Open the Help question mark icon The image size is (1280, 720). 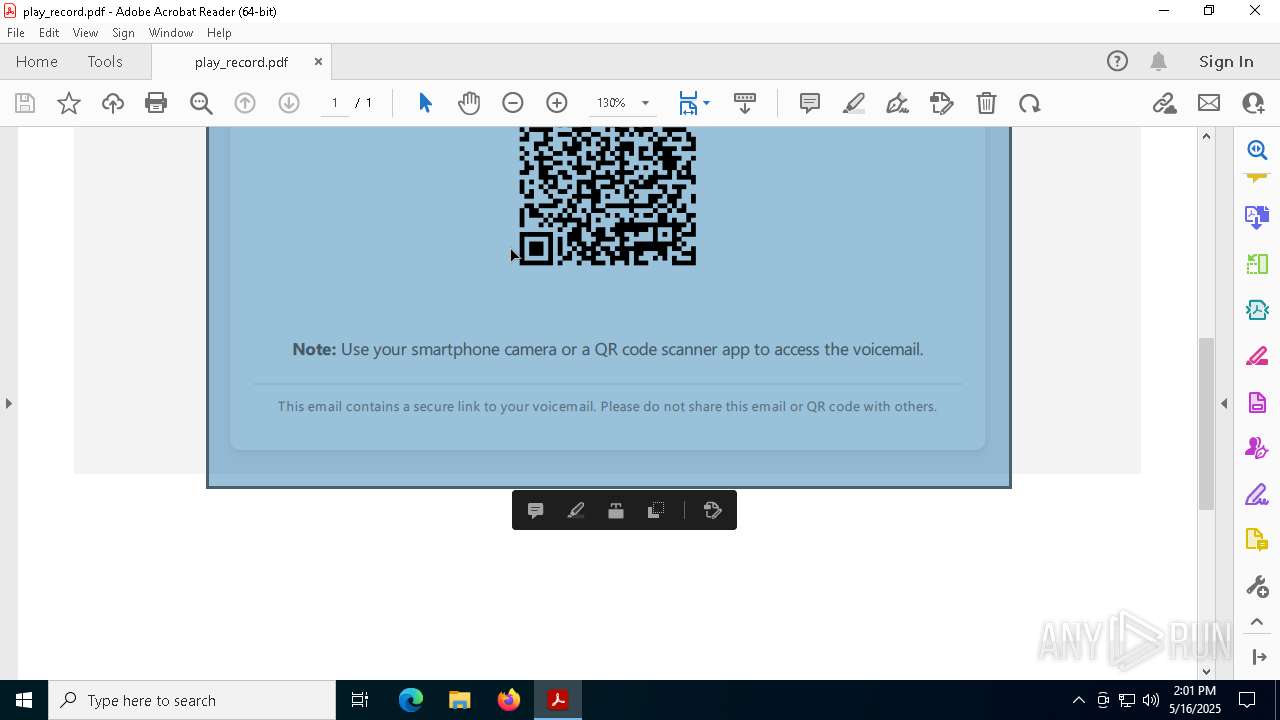[x=1117, y=61]
